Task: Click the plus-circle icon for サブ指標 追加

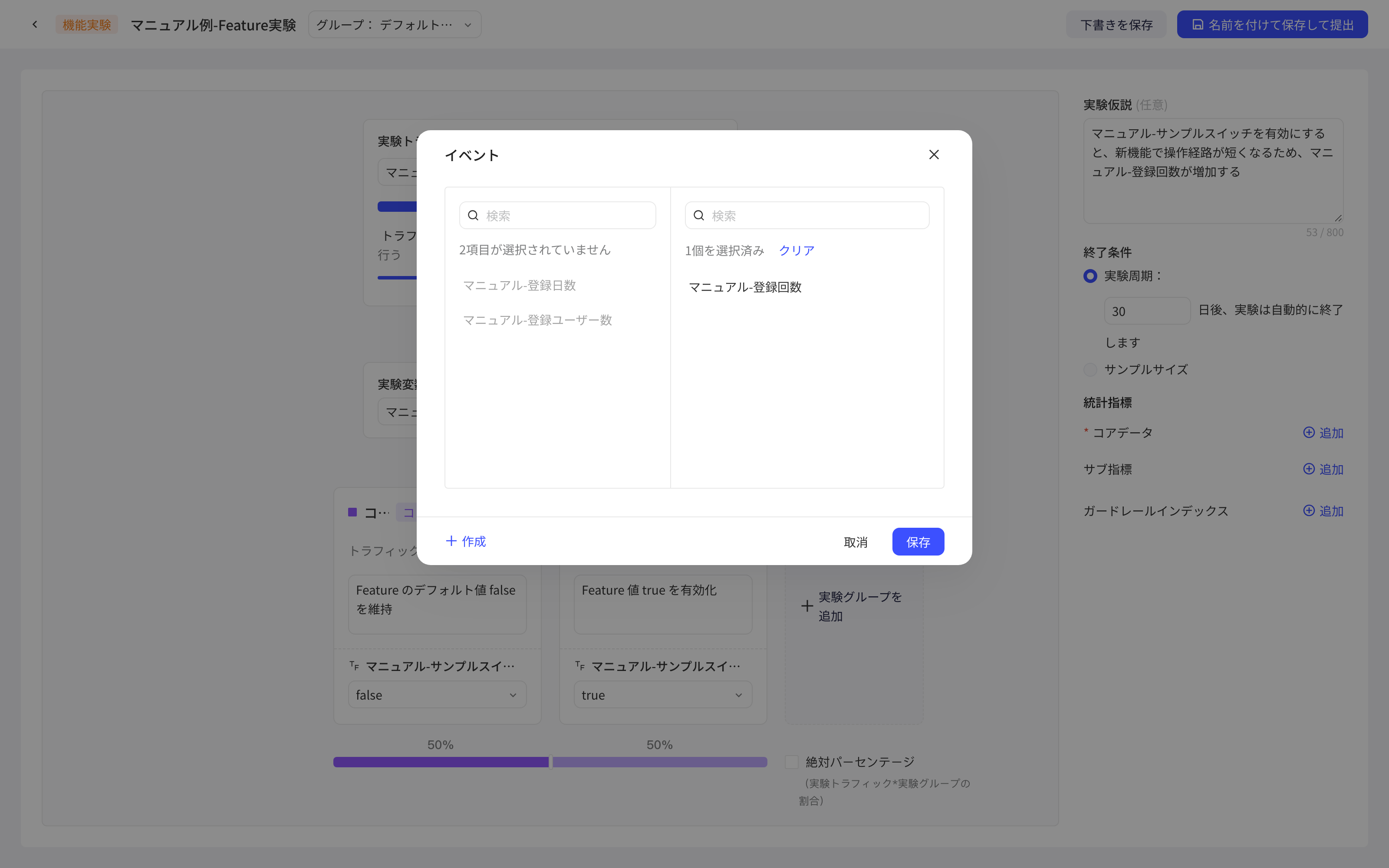Action: pos(1309,469)
